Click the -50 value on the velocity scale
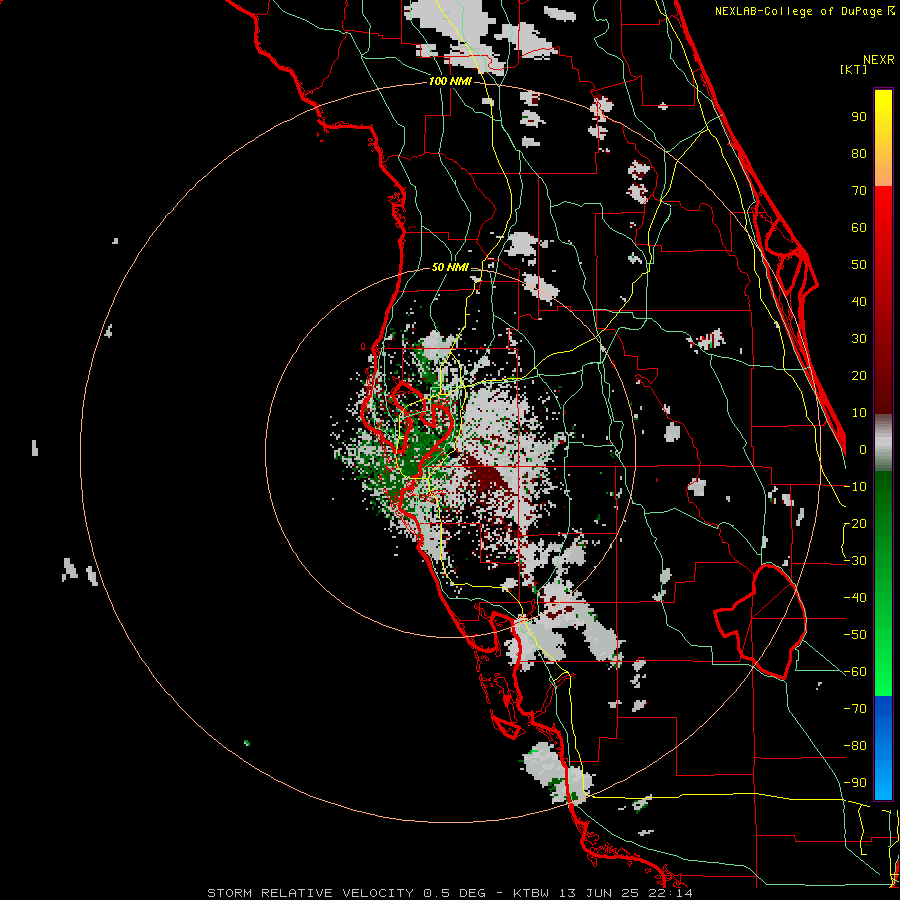The width and height of the screenshot is (900, 900). (855, 635)
